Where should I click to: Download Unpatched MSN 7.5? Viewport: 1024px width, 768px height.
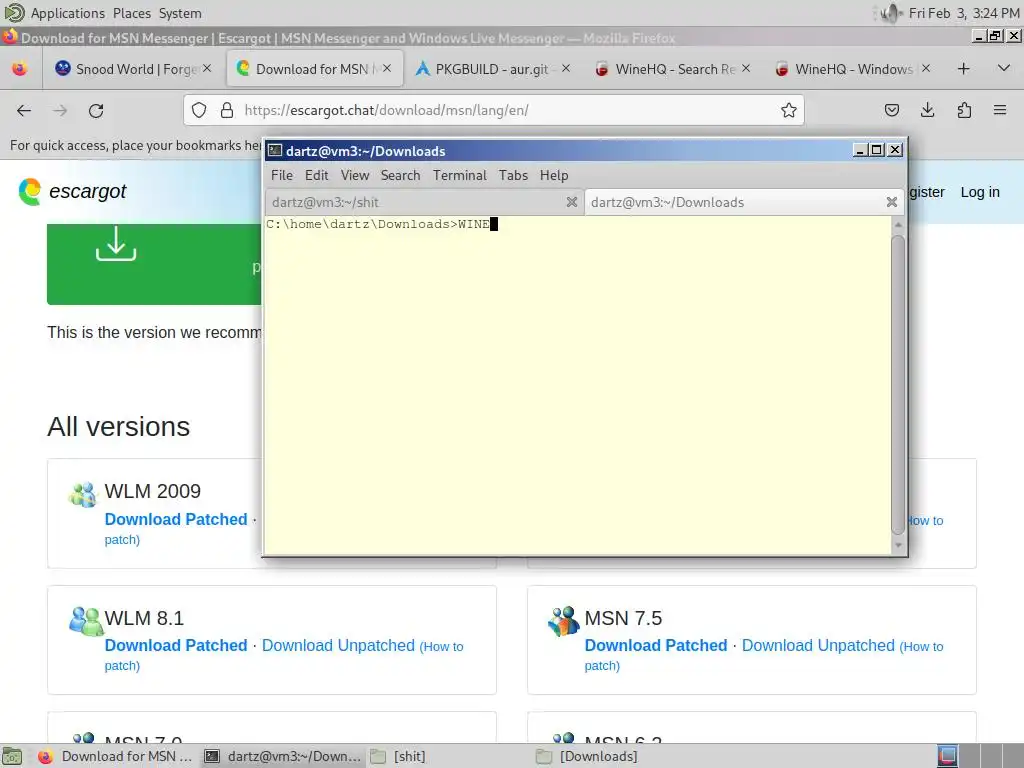pos(818,645)
